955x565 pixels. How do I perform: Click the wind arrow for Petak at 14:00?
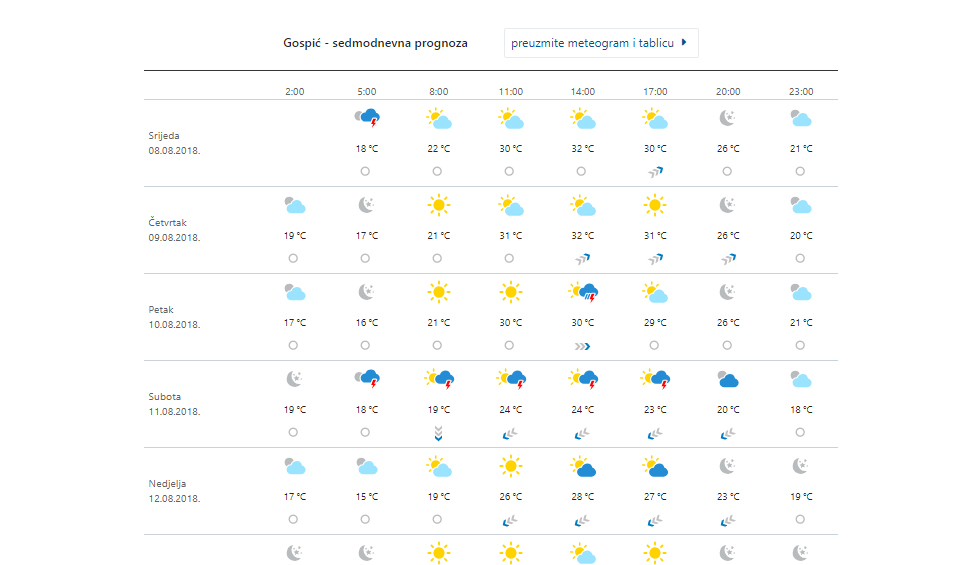pos(583,346)
